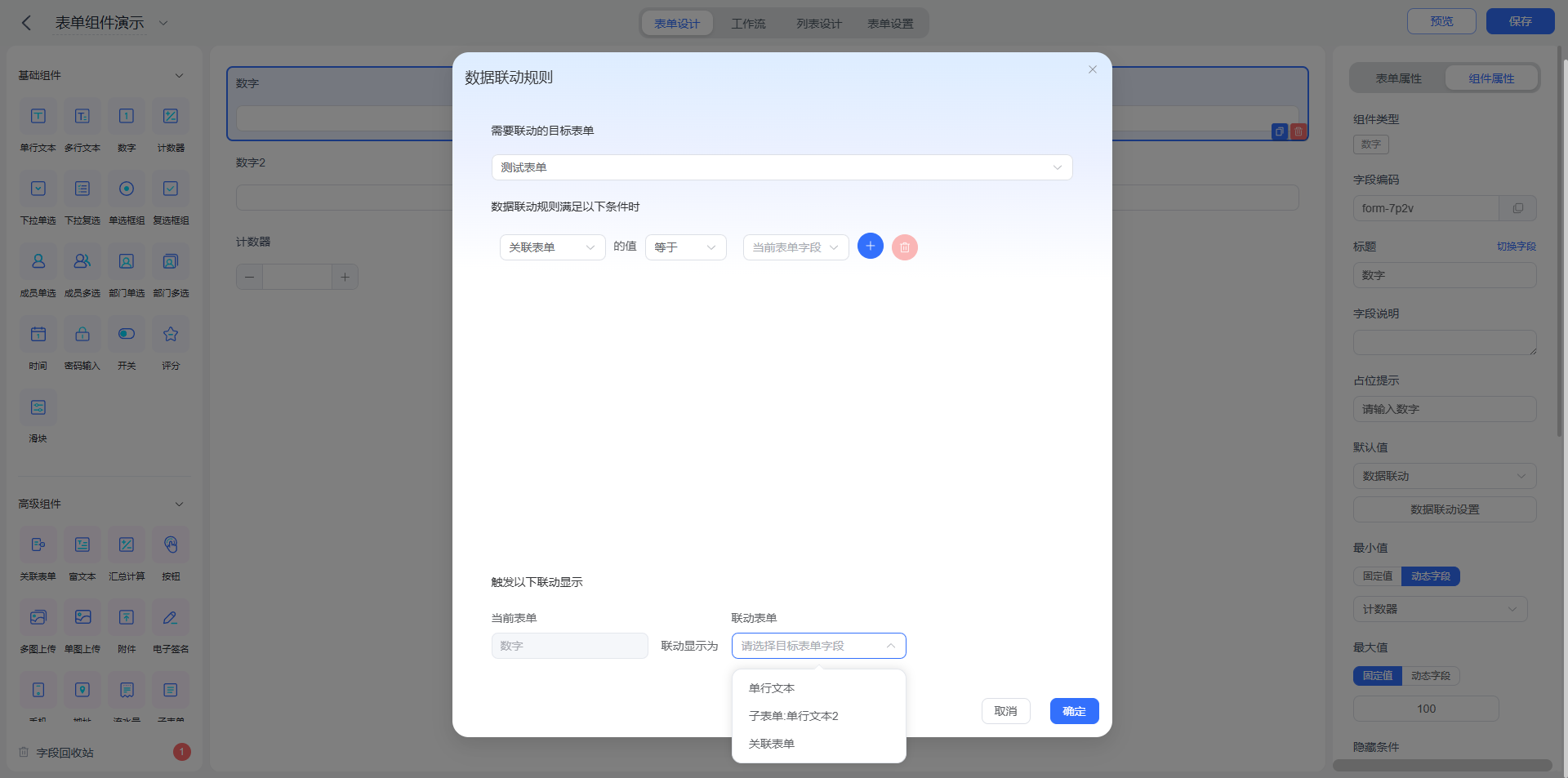Click the 确定 button in the dialog
Image resolution: width=1568 pixels, height=778 pixels.
(1074, 711)
